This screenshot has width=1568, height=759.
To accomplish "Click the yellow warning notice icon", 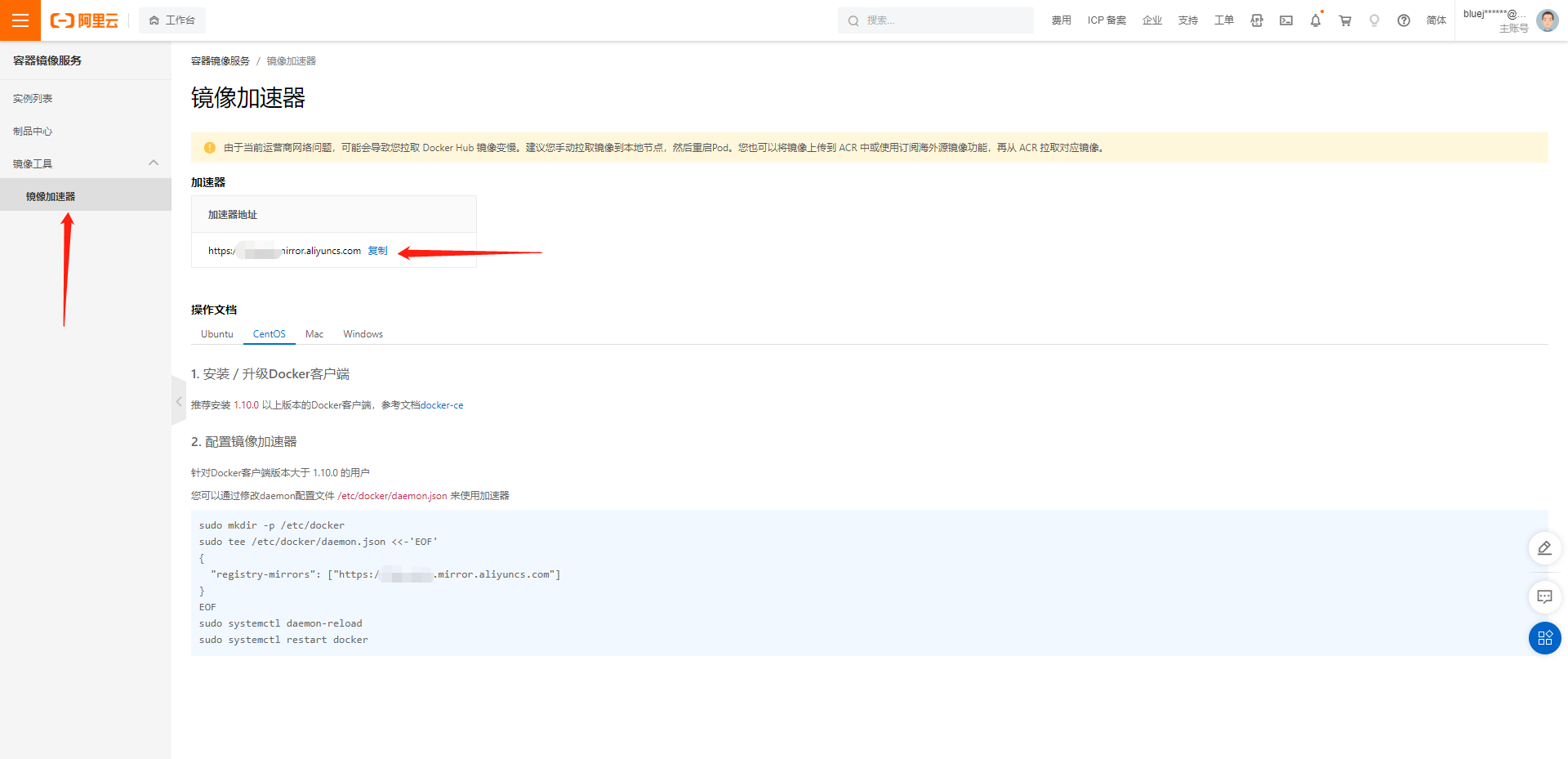I will tap(209, 148).
